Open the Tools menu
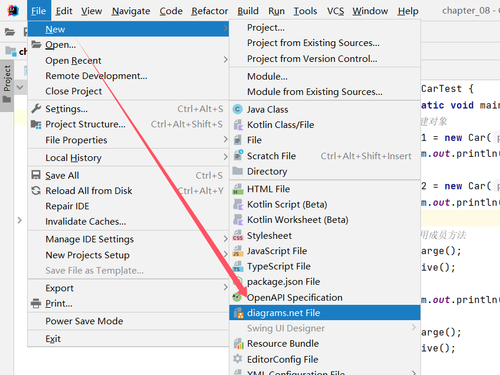The image size is (500, 375). [x=305, y=11]
